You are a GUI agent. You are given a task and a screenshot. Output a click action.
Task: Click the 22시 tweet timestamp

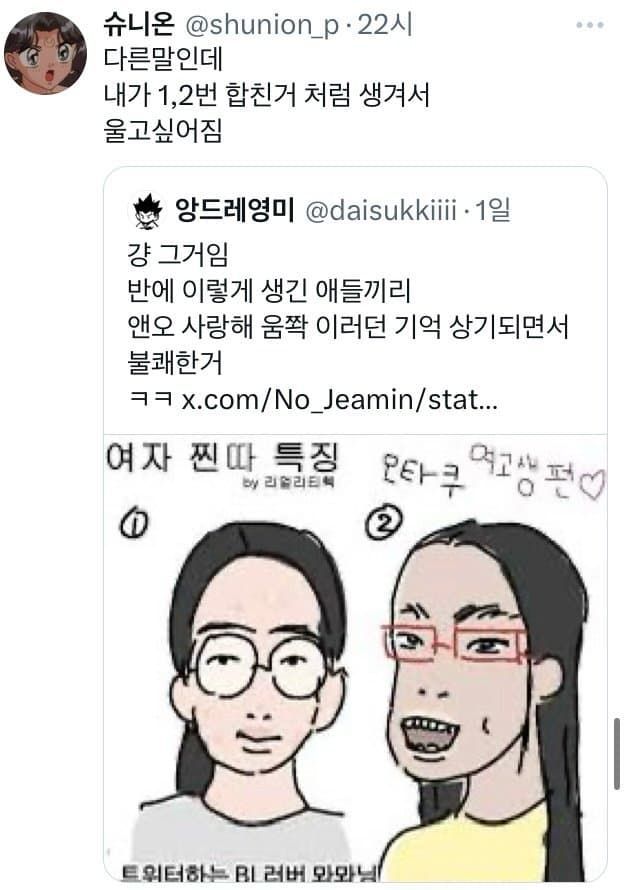point(385,25)
